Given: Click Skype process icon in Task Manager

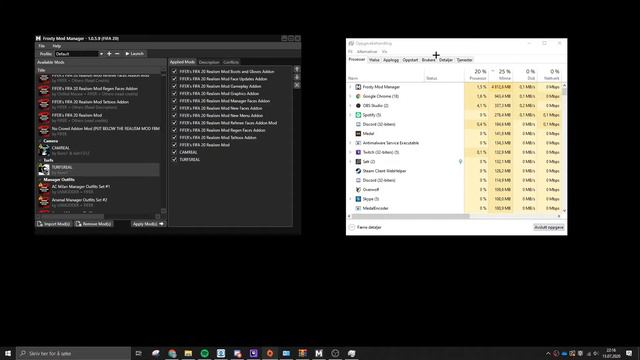Looking at the screenshot, I should 358,199.
